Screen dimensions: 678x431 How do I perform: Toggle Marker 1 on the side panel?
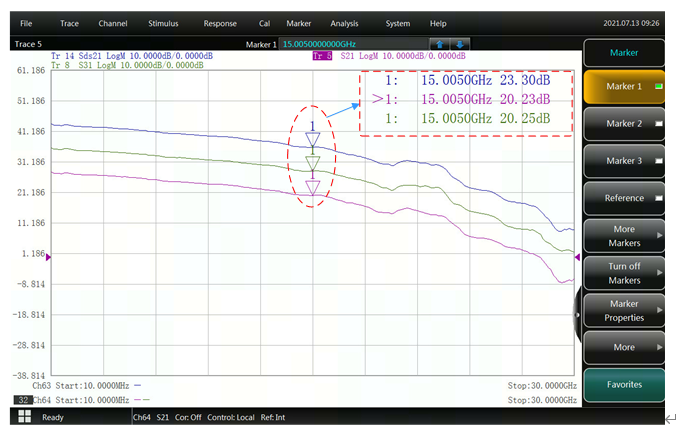(624, 87)
